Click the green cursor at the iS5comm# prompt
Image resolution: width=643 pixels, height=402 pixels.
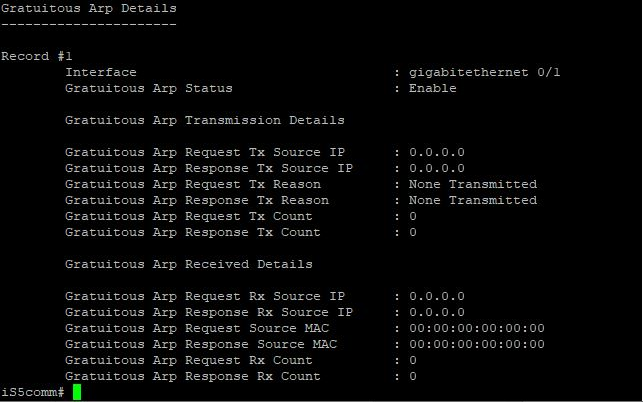pos(77,392)
